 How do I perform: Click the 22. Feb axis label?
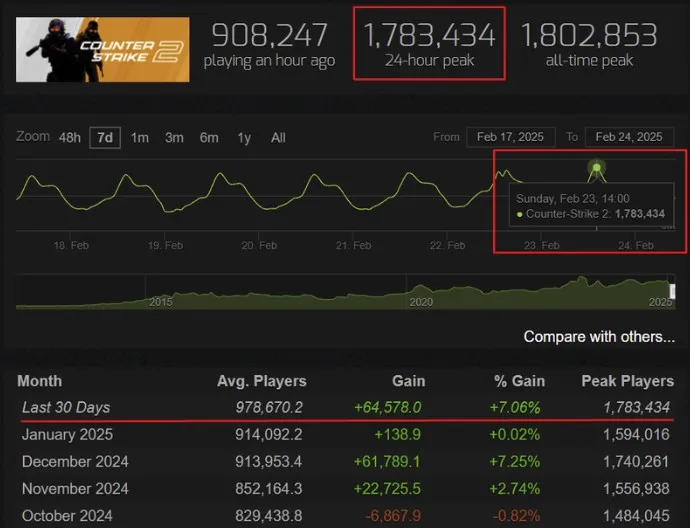click(x=448, y=246)
